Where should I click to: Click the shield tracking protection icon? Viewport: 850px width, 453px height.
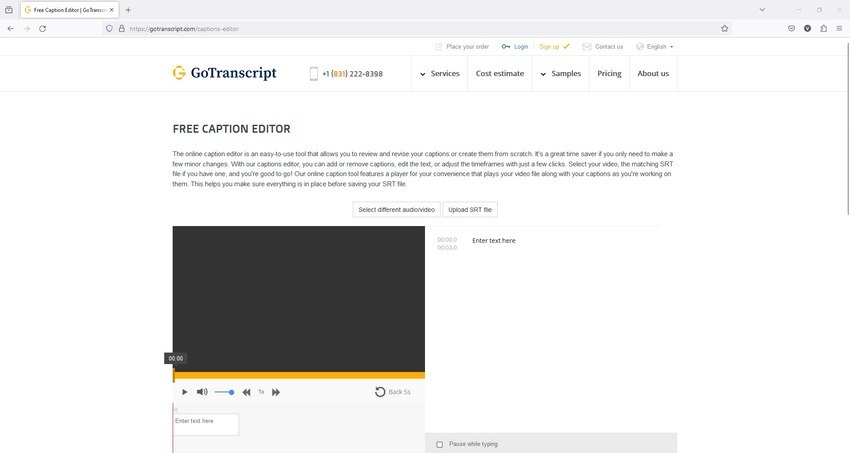coord(109,29)
